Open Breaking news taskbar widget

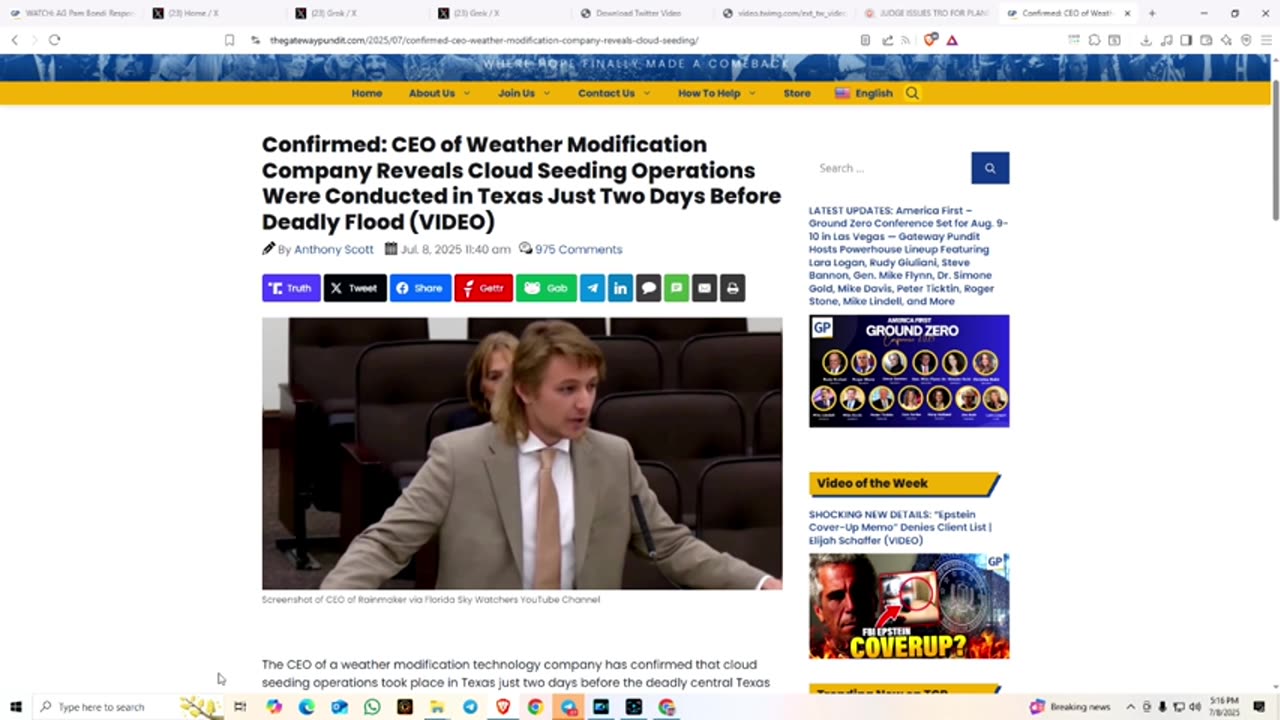pyautogui.click(x=1070, y=707)
